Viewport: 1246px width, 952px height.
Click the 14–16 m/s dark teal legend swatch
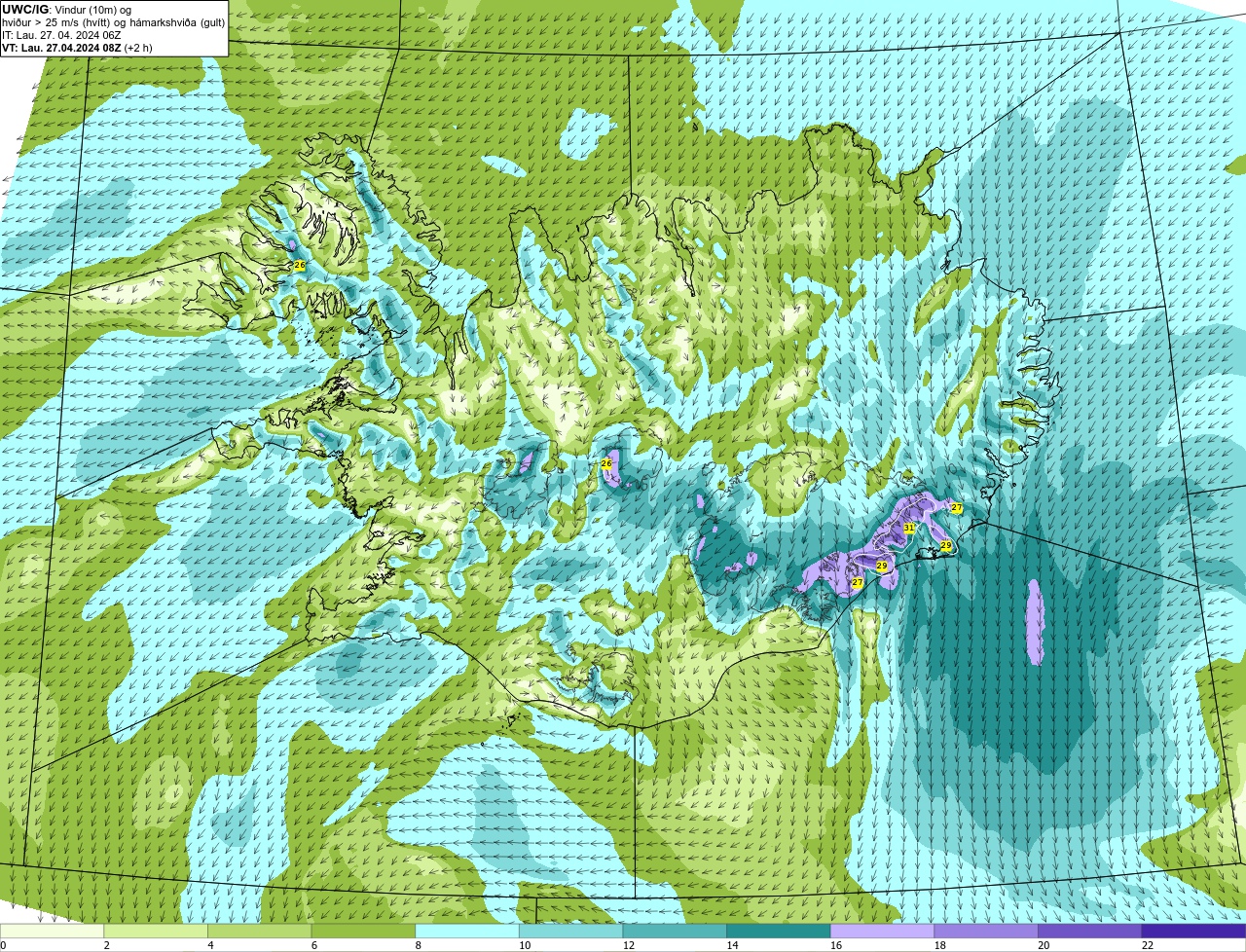coord(779,931)
